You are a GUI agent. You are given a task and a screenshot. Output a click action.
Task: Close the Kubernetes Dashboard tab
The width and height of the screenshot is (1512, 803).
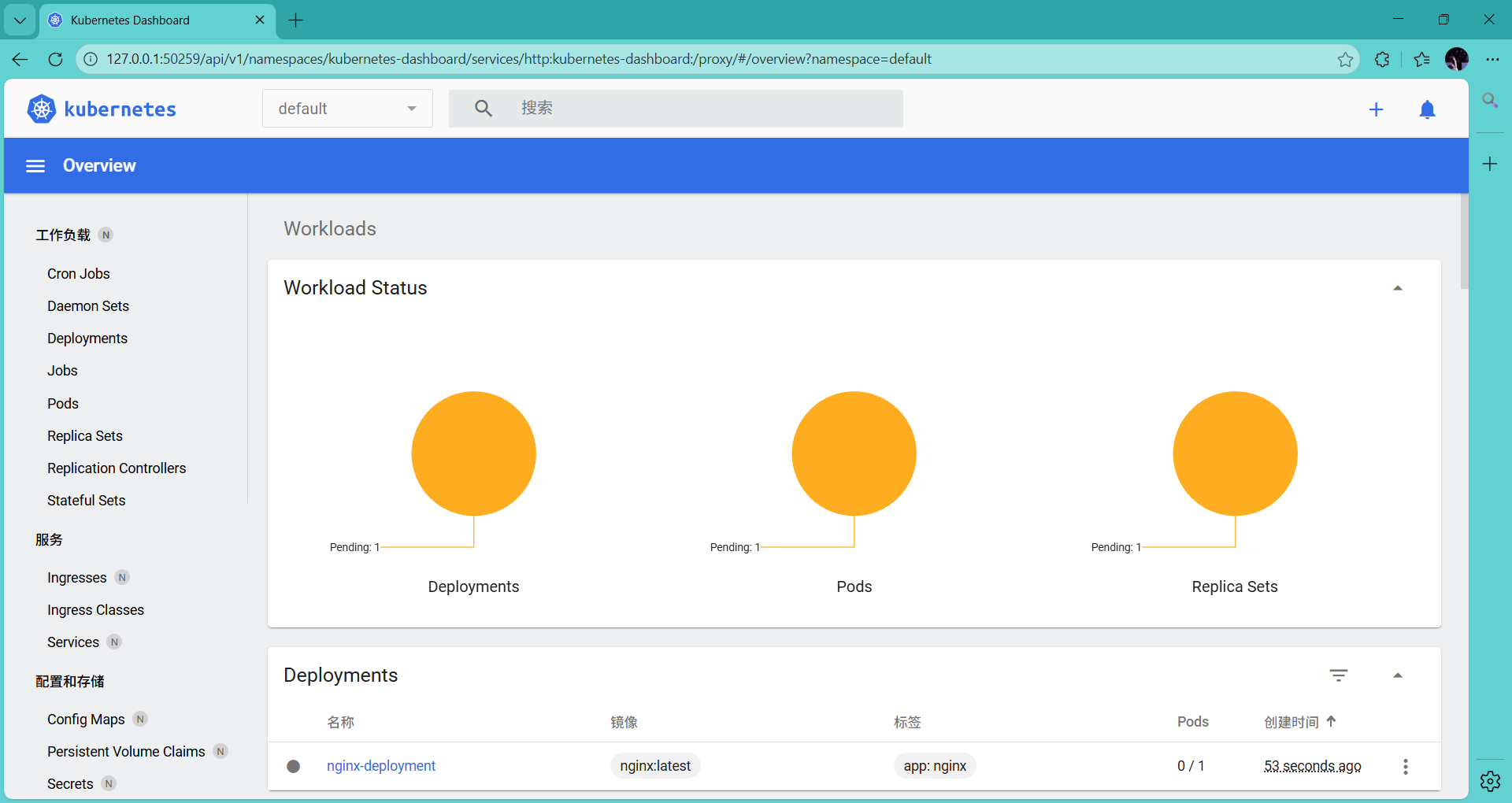pos(260,20)
